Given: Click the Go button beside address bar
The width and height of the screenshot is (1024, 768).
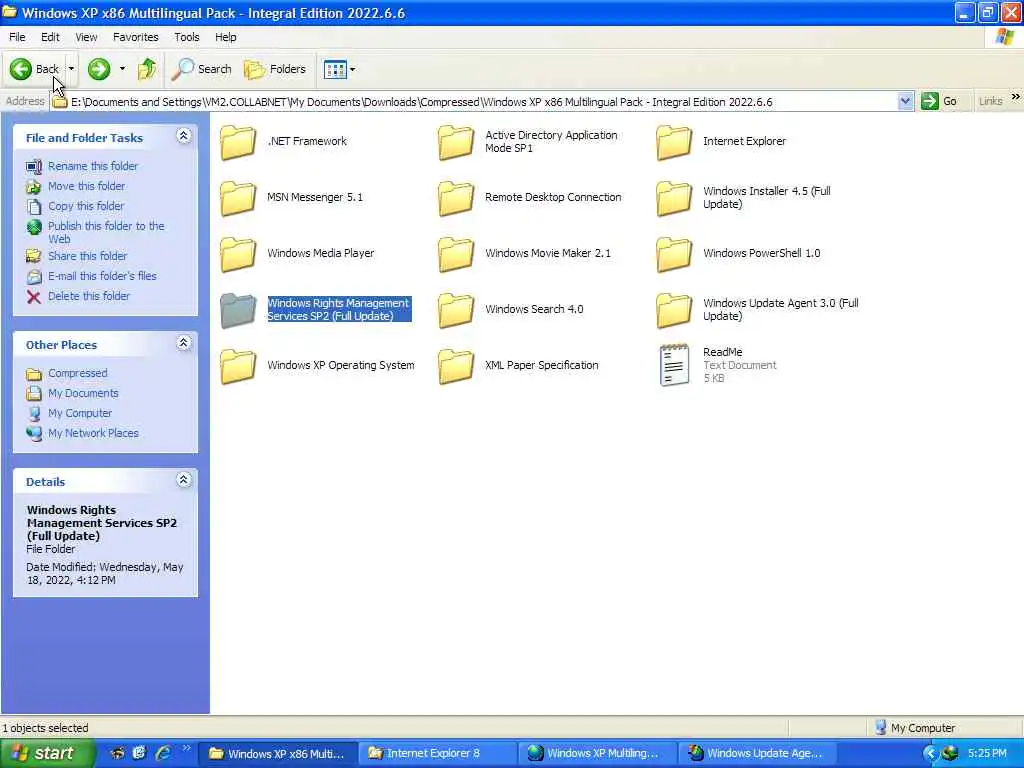Looking at the screenshot, I should pos(939,101).
